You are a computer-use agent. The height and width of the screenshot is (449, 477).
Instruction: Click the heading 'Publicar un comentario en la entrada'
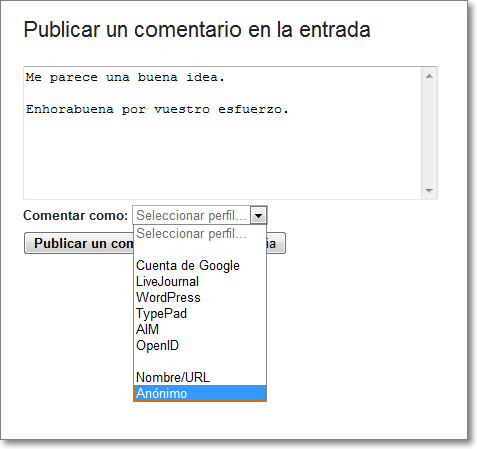click(x=197, y=30)
